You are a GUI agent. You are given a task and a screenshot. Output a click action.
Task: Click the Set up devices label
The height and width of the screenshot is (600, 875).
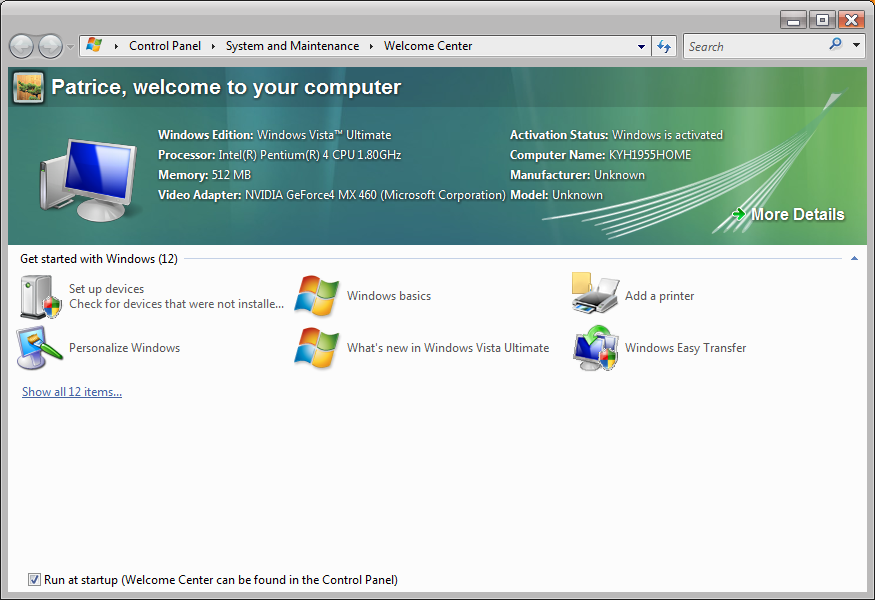point(107,289)
